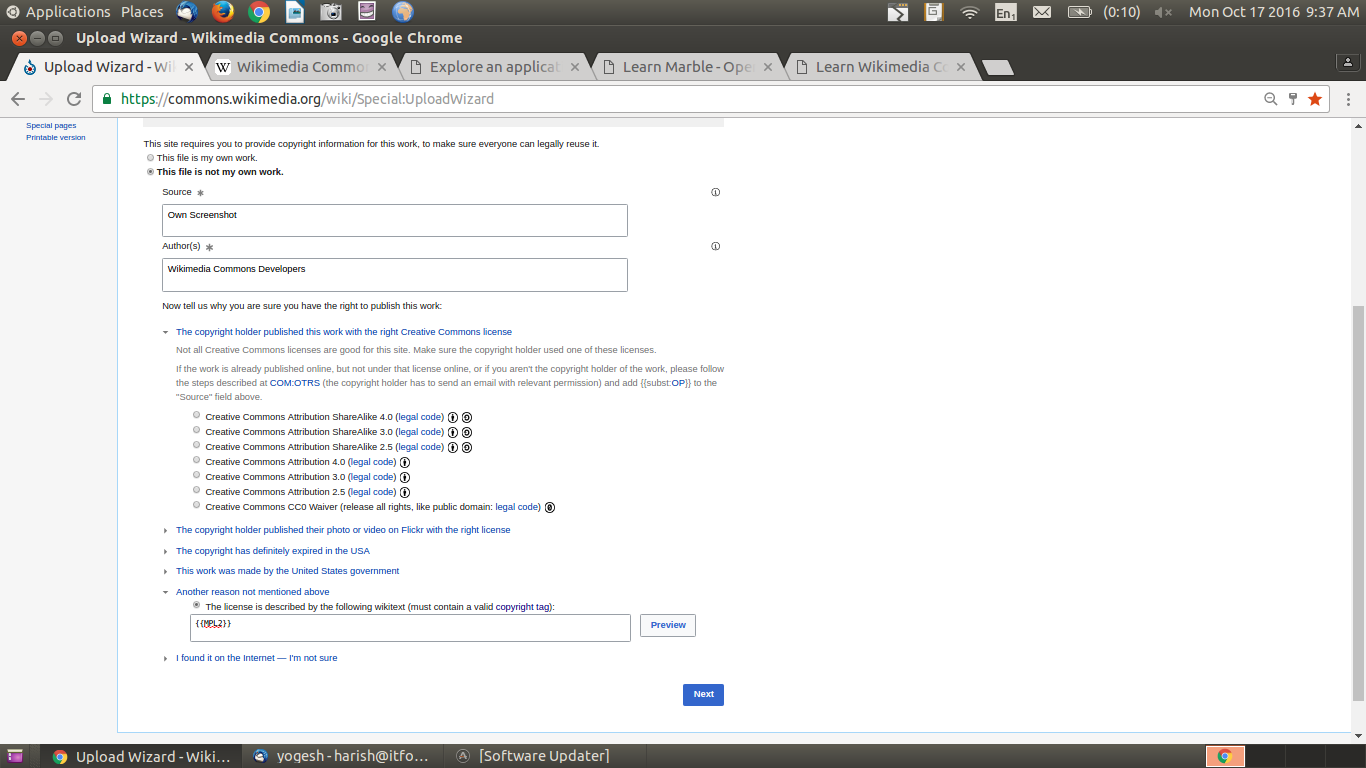Expand 'I found it on the Internet' option
This screenshot has height=768, width=1366.
[x=256, y=658]
